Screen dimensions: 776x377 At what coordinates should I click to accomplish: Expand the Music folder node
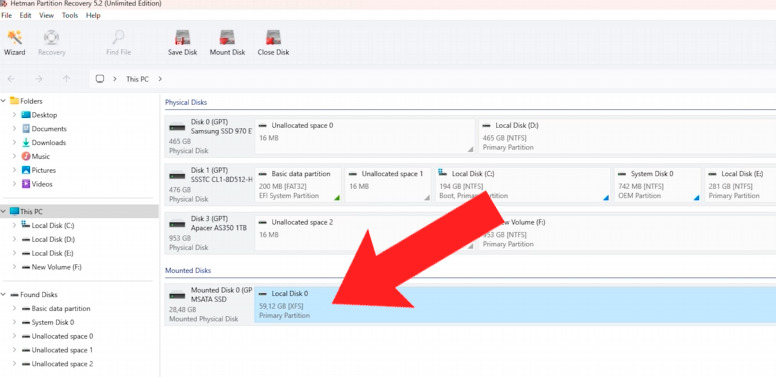pyautogui.click(x=14, y=156)
